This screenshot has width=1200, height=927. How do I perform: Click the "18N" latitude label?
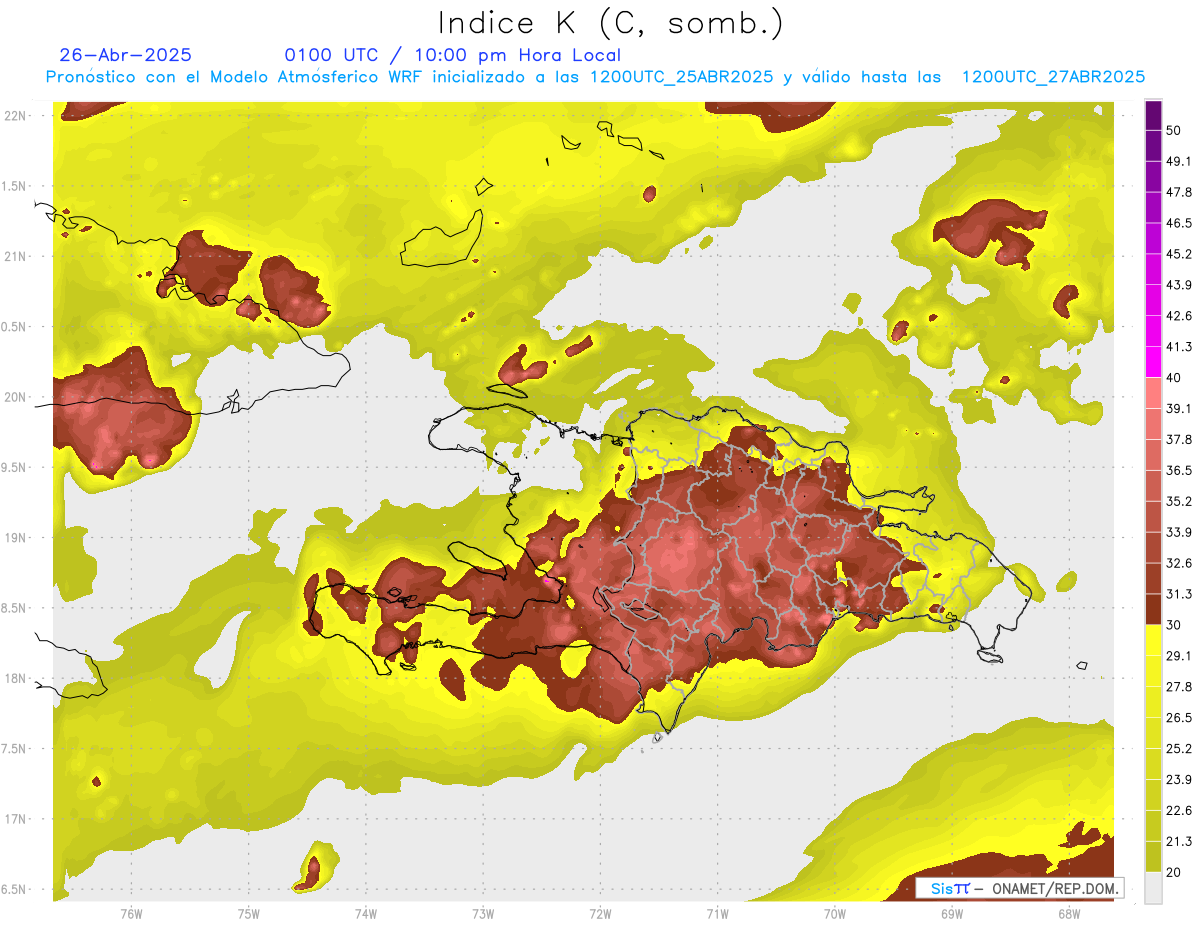(x=14, y=679)
